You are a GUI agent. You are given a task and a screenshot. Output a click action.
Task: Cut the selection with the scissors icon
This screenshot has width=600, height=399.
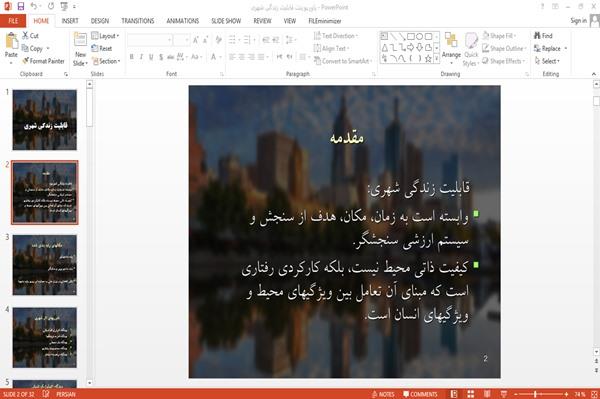click(25, 36)
